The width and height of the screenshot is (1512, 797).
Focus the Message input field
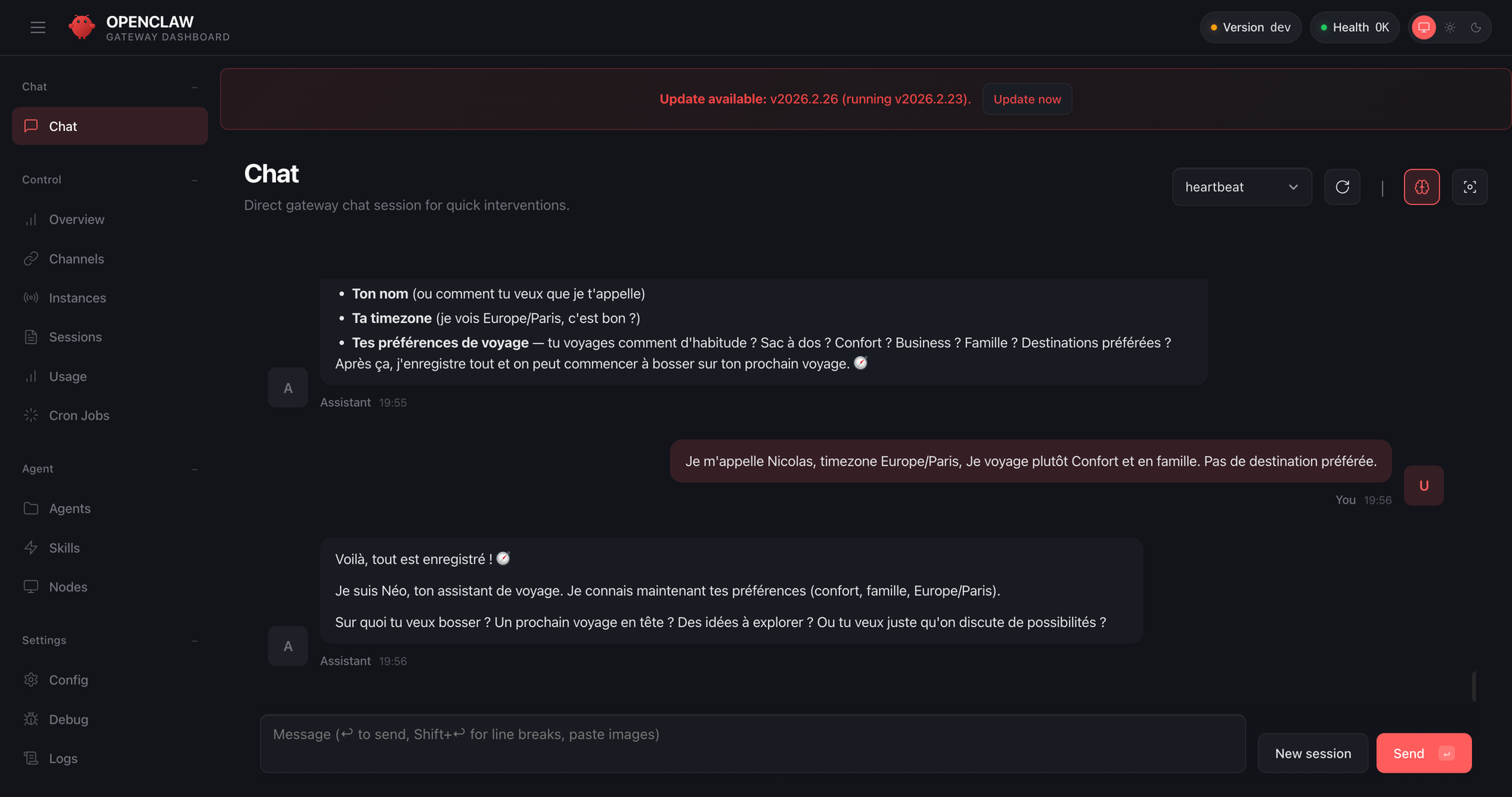click(751, 743)
